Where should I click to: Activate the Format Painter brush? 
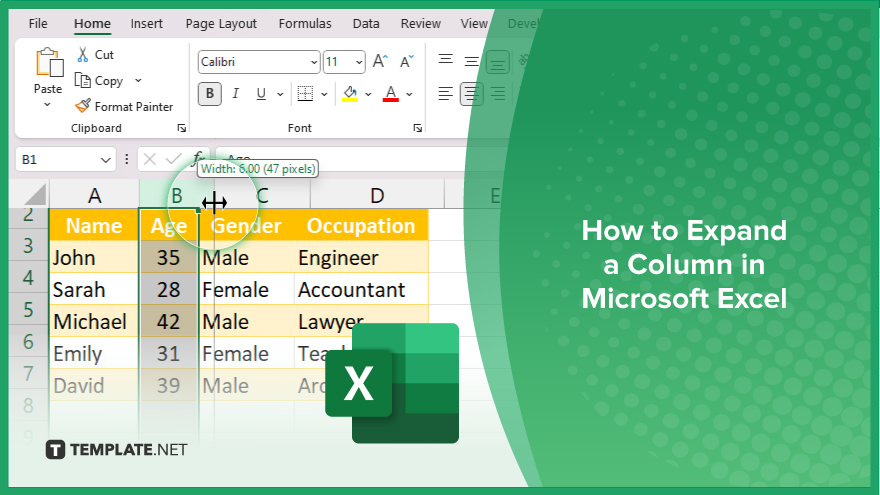(x=82, y=106)
